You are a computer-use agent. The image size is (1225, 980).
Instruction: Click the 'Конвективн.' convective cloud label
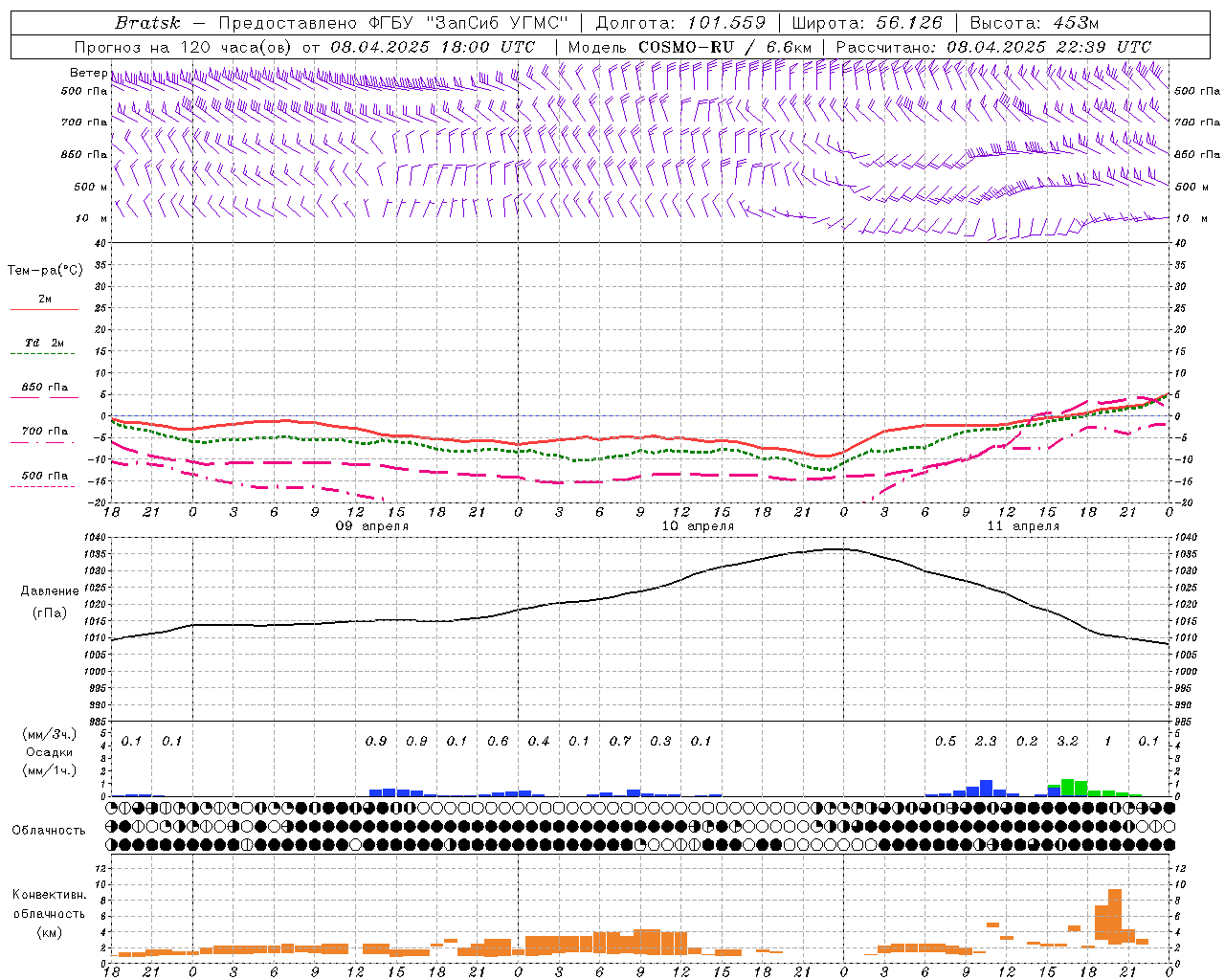tap(49, 895)
